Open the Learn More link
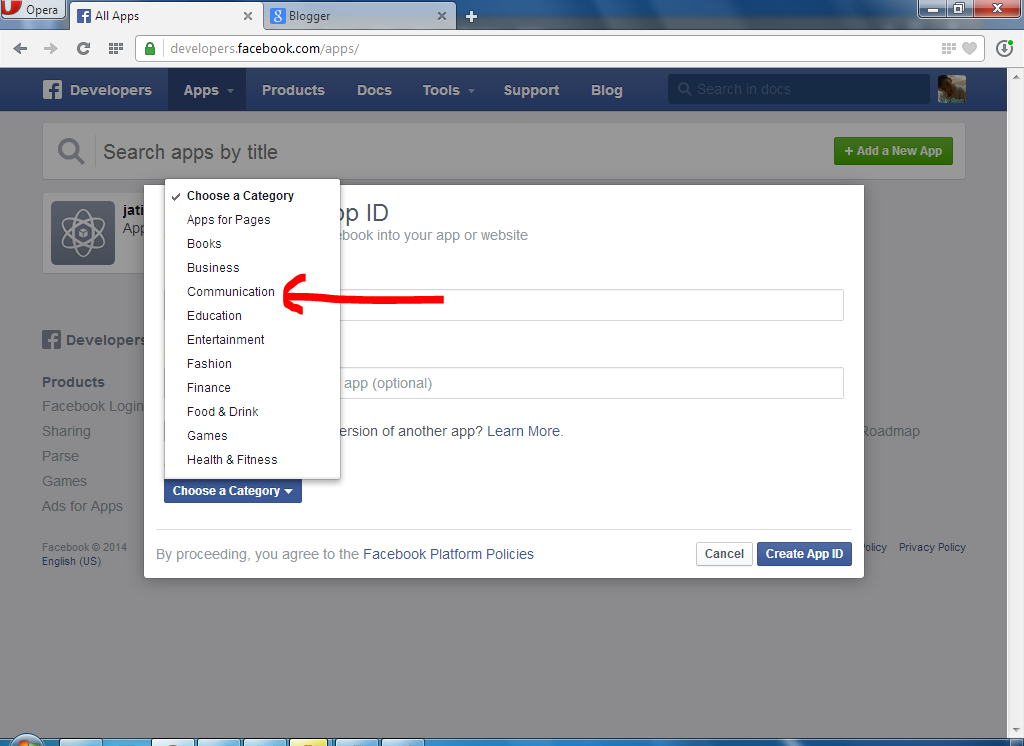This screenshot has width=1024, height=746. click(x=524, y=431)
